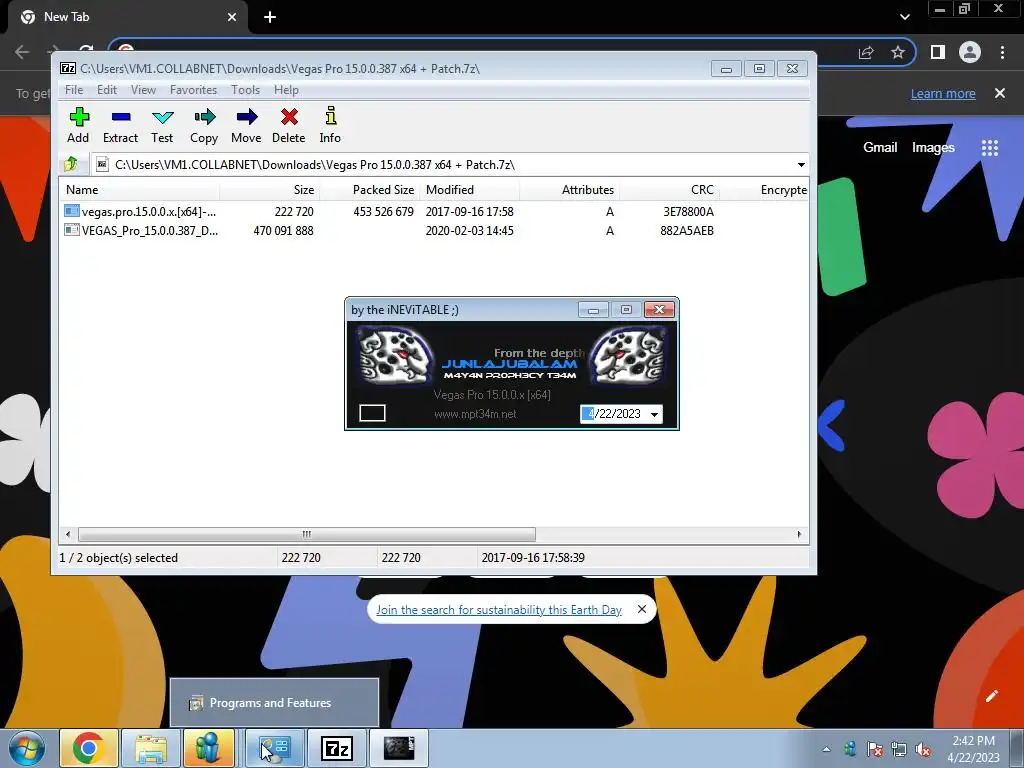
Task: Close the New Tab tab
Action: tap(232, 17)
